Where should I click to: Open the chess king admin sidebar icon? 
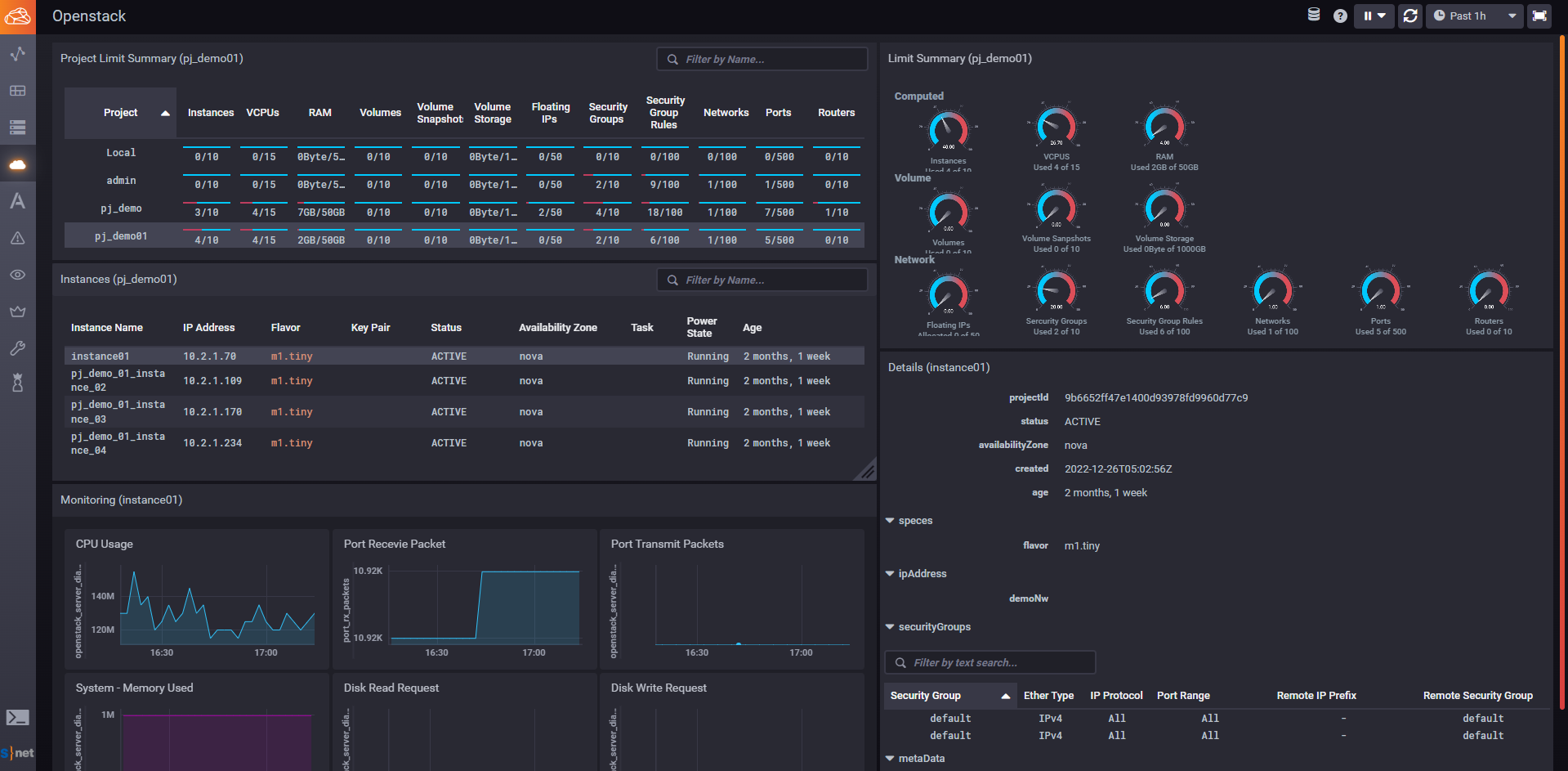pyautogui.click(x=18, y=383)
